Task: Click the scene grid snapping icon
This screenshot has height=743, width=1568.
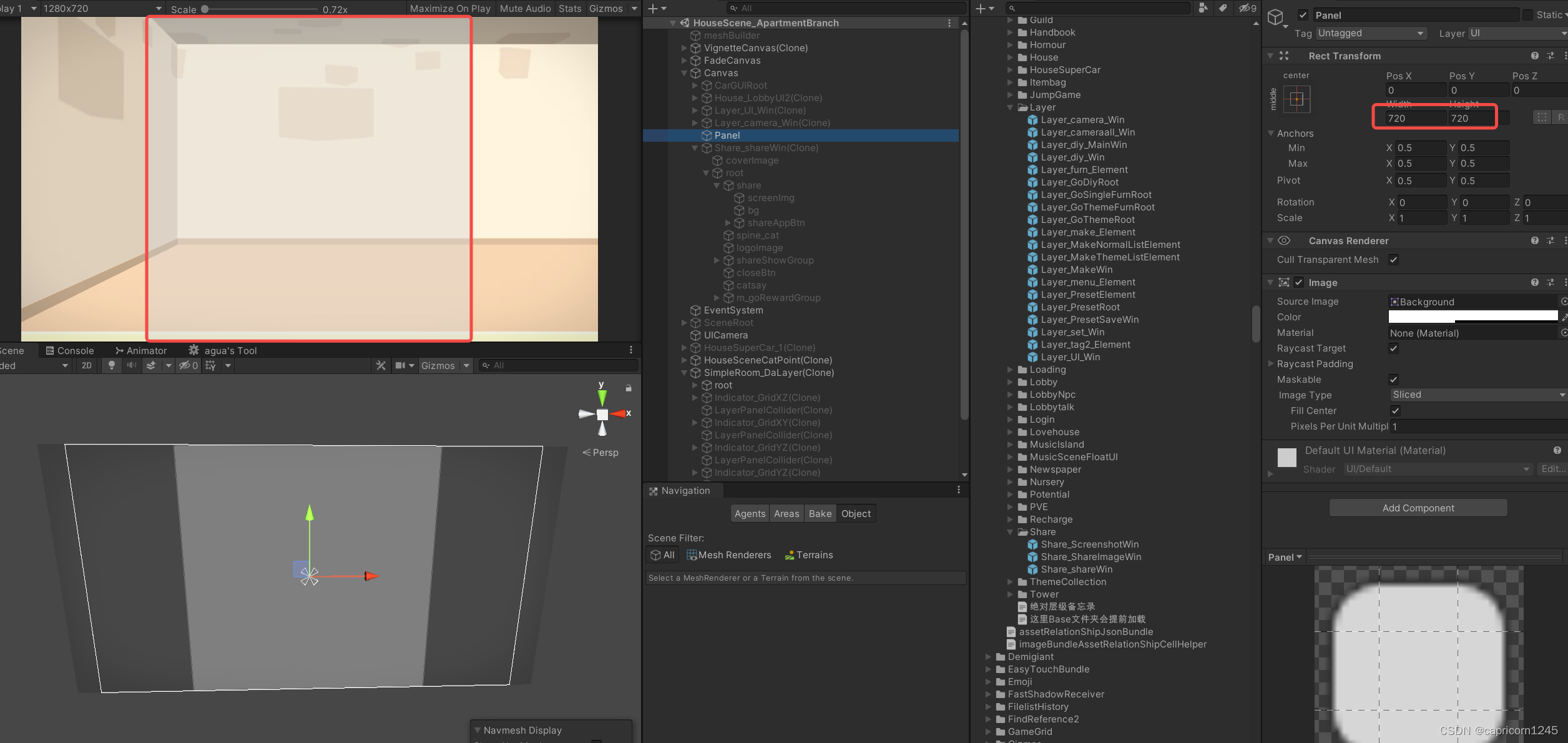Action: (x=210, y=365)
